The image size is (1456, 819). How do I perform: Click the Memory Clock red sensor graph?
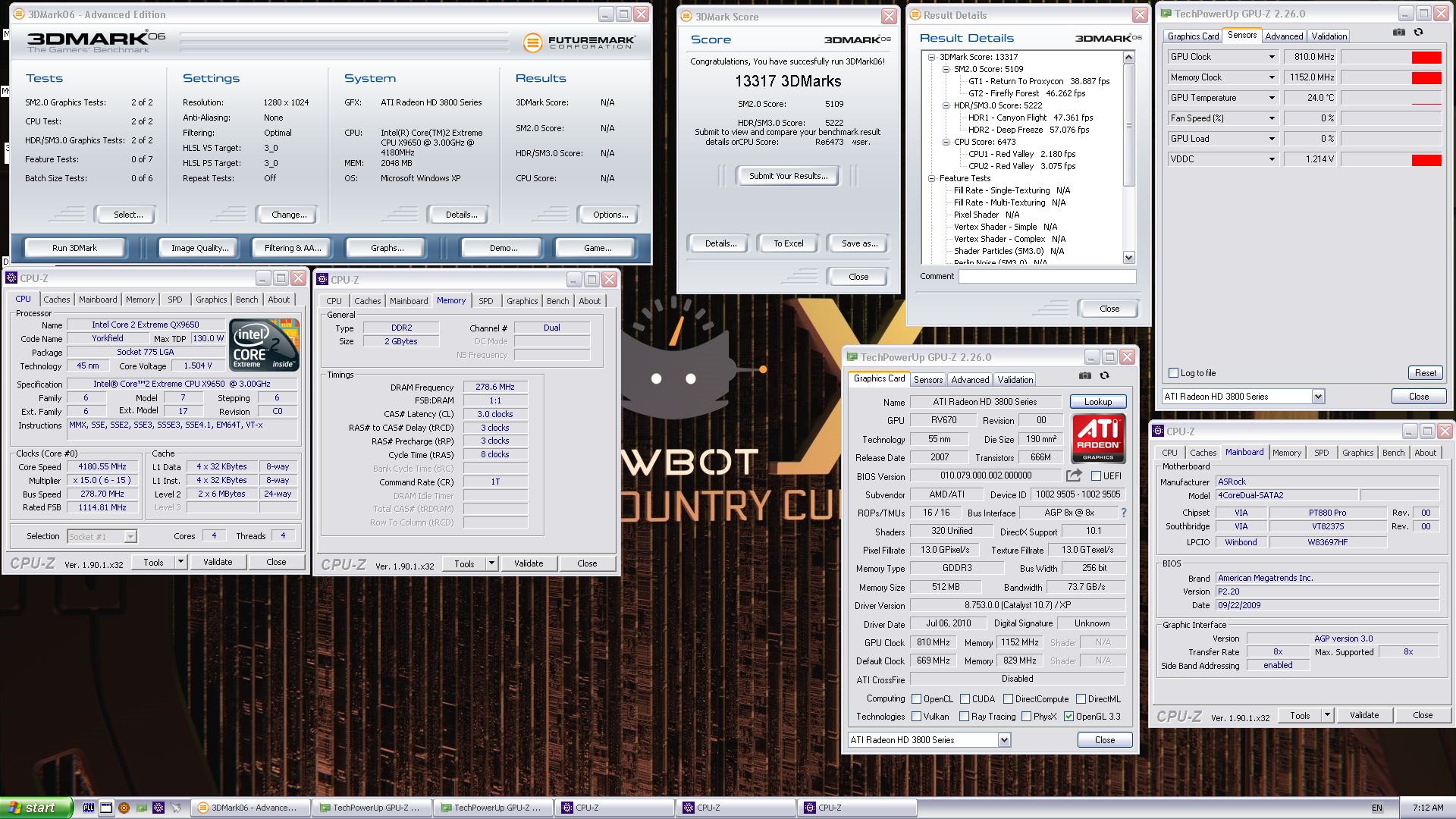pos(1426,78)
